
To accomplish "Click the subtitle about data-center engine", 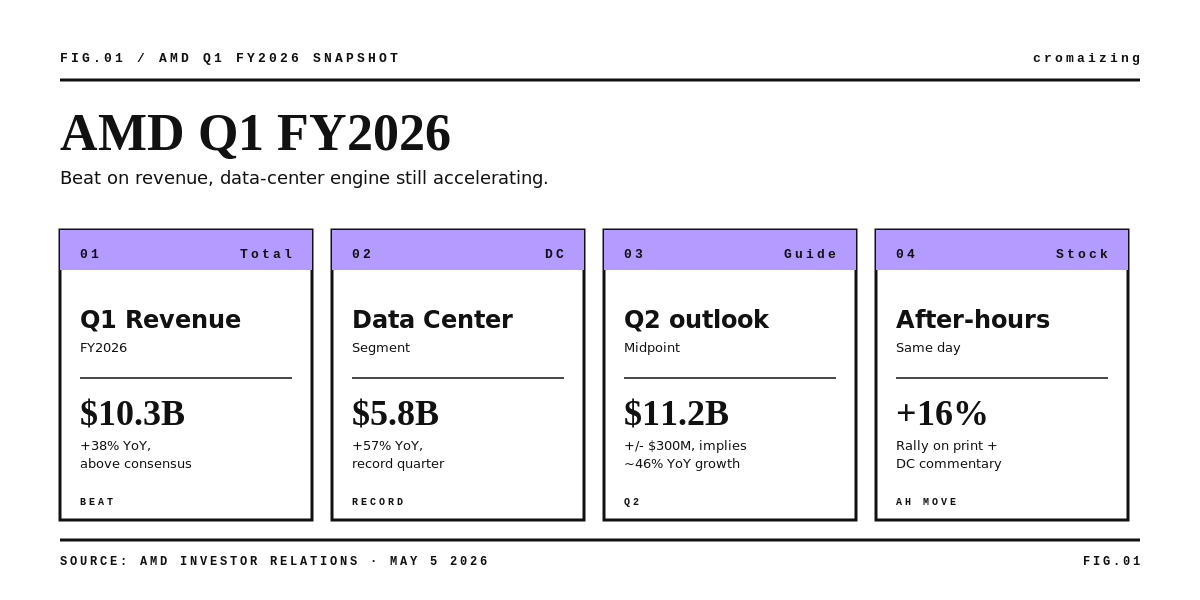I will [x=304, y=178].
